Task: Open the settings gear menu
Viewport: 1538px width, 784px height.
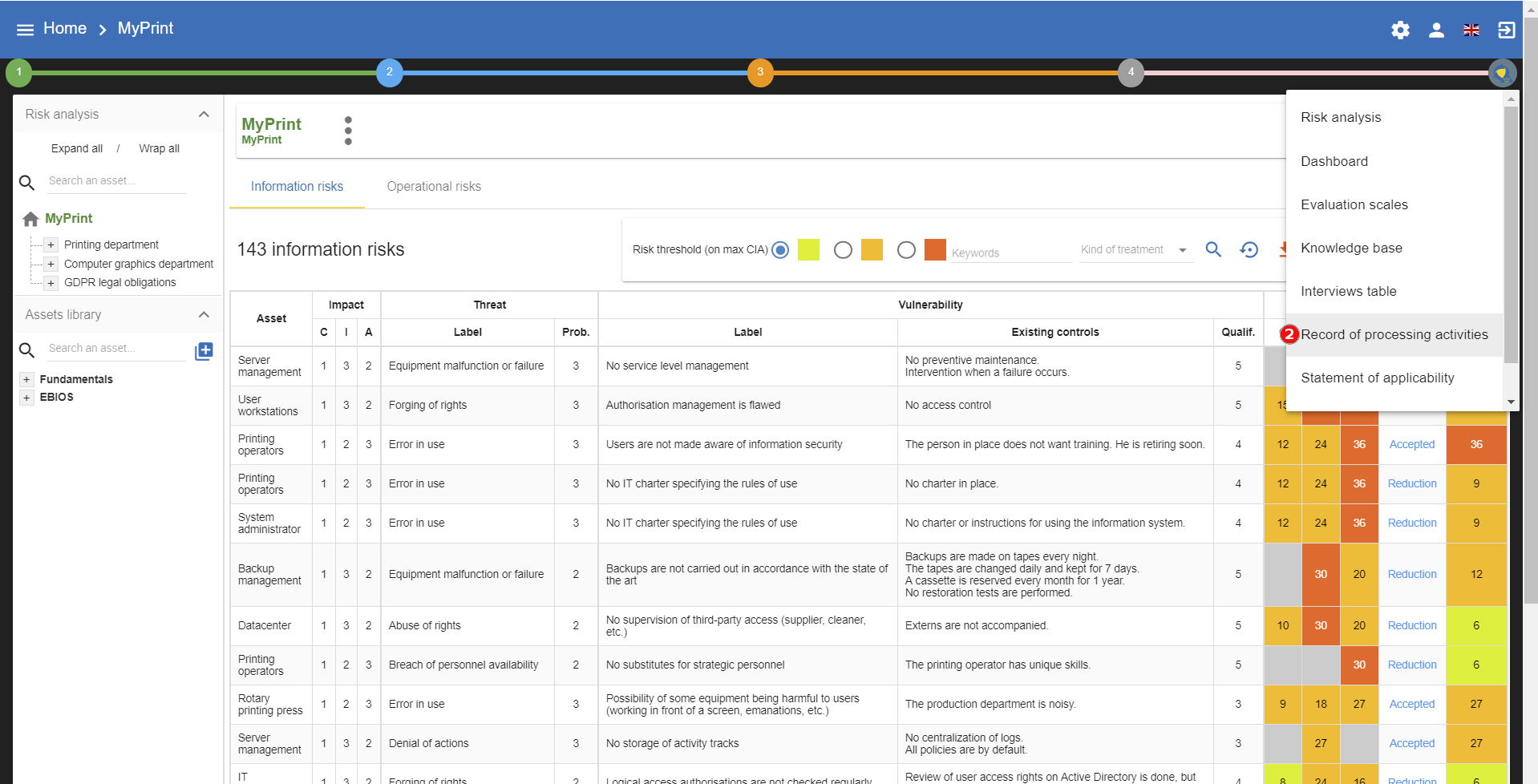Action: (x=1400, y=30)
